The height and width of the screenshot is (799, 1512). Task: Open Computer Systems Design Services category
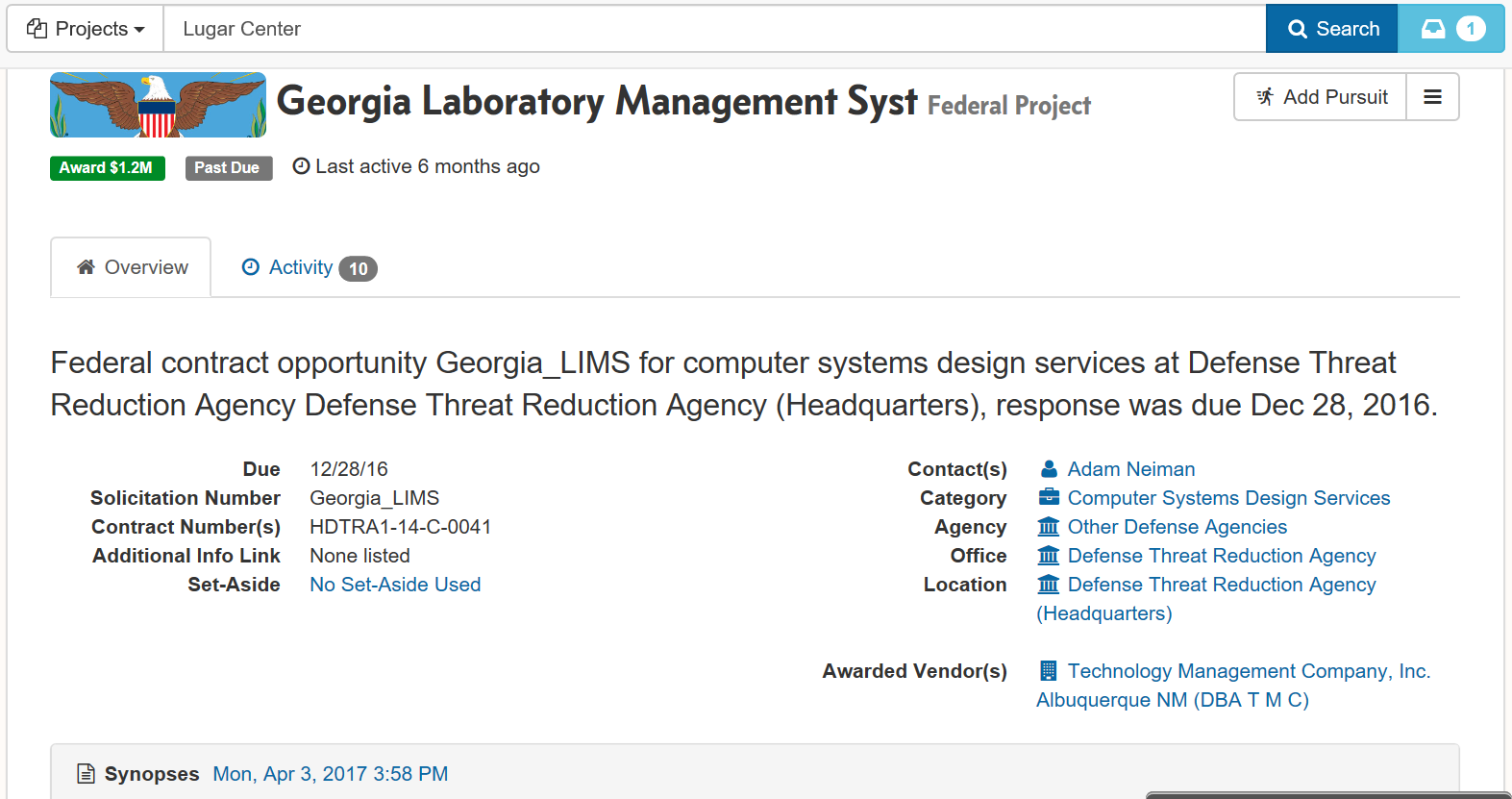[1228, 498]
